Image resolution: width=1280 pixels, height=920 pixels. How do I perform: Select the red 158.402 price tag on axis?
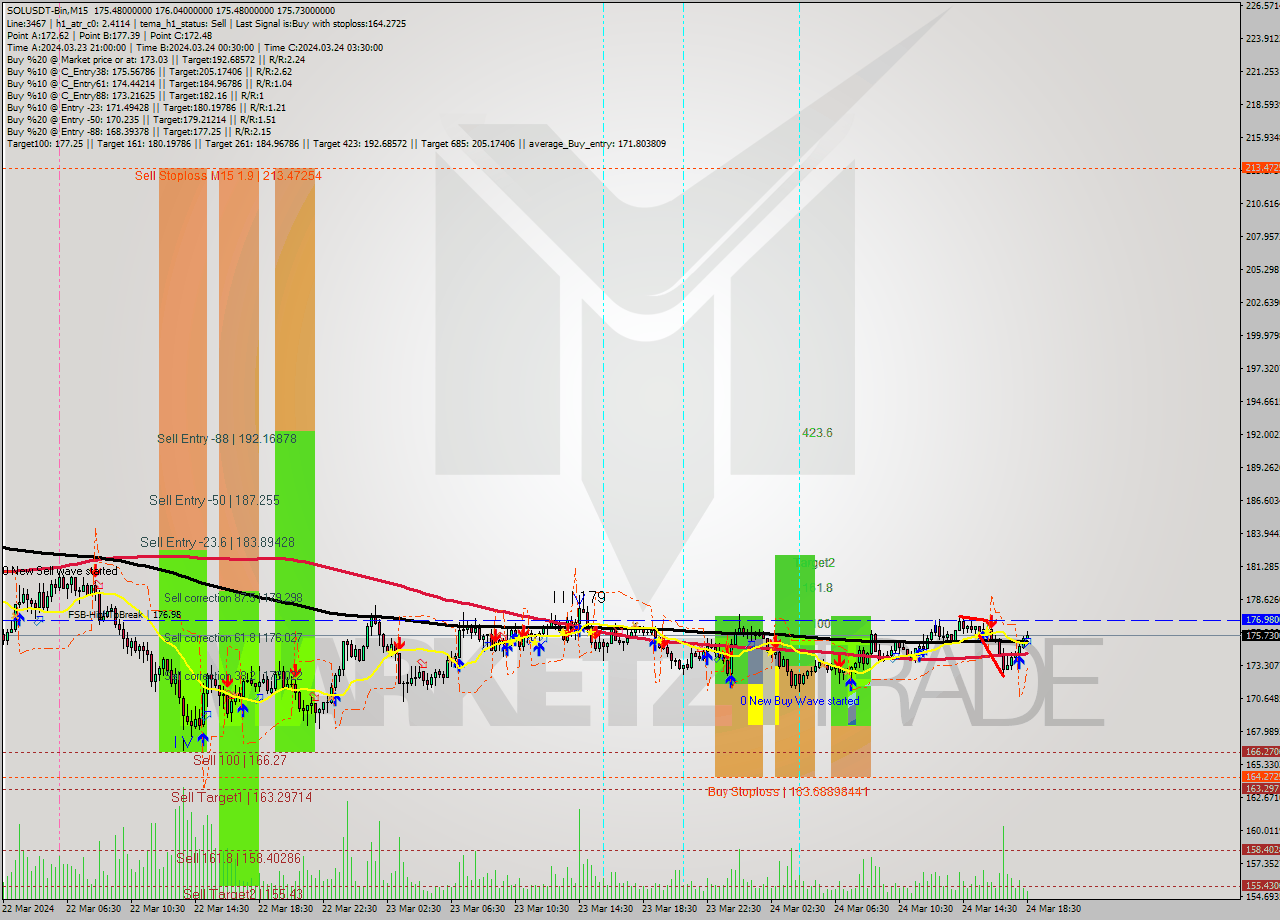(x=1261, y=849)
